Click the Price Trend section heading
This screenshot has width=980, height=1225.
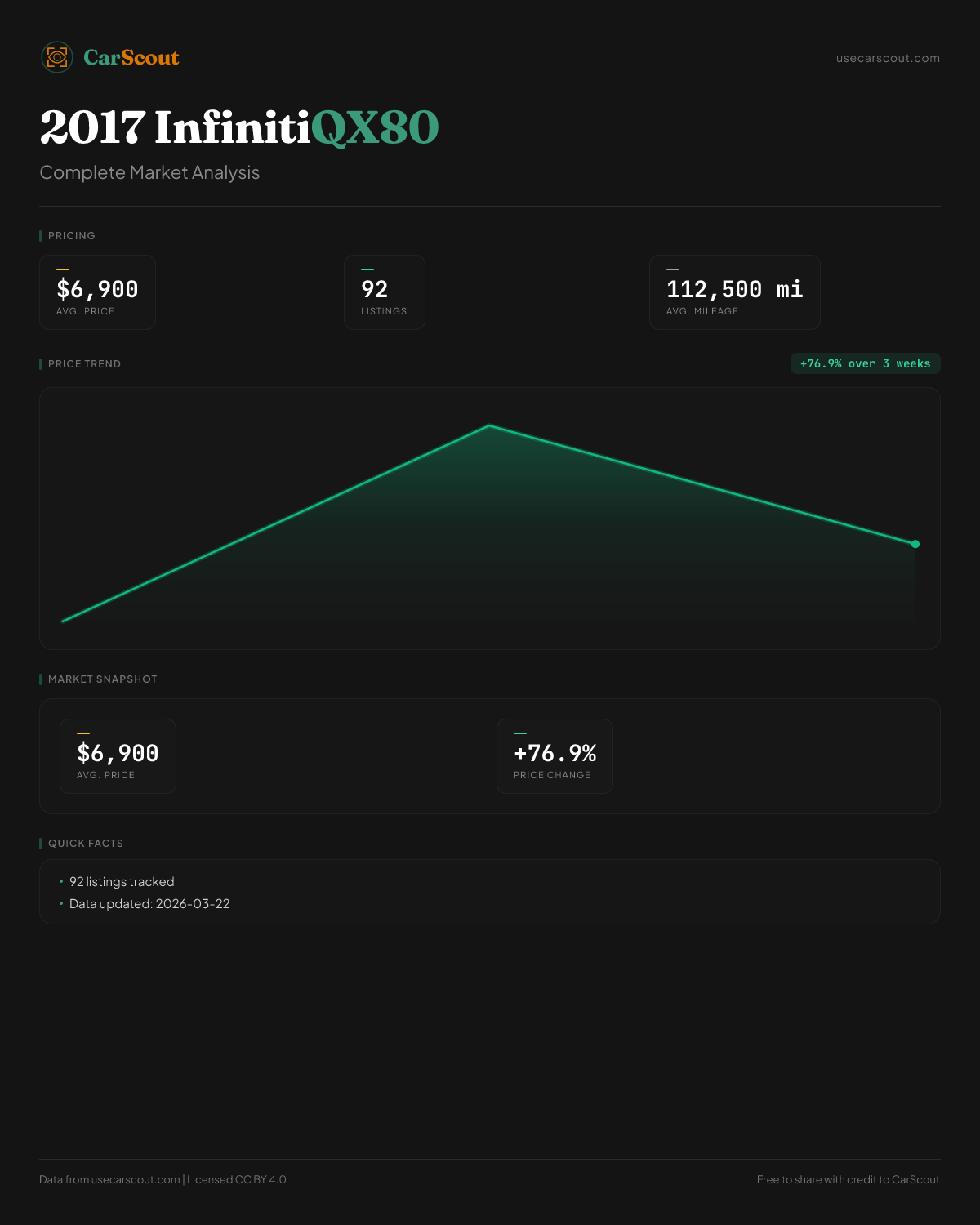coord(84,364)
